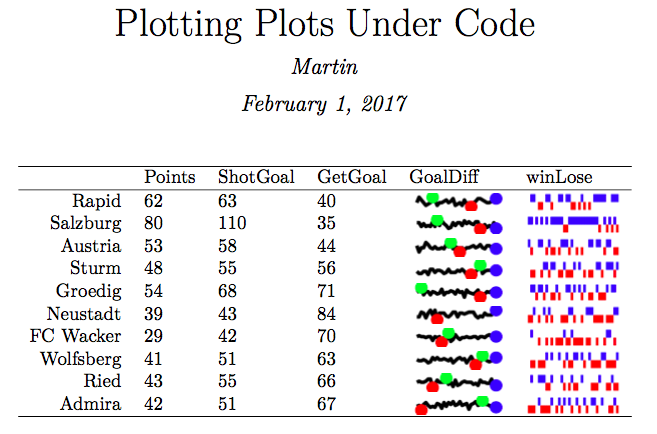Click the title Plotting Plots Under Code
The width and height of the screenshot is (657, 434).
(325, 24)
